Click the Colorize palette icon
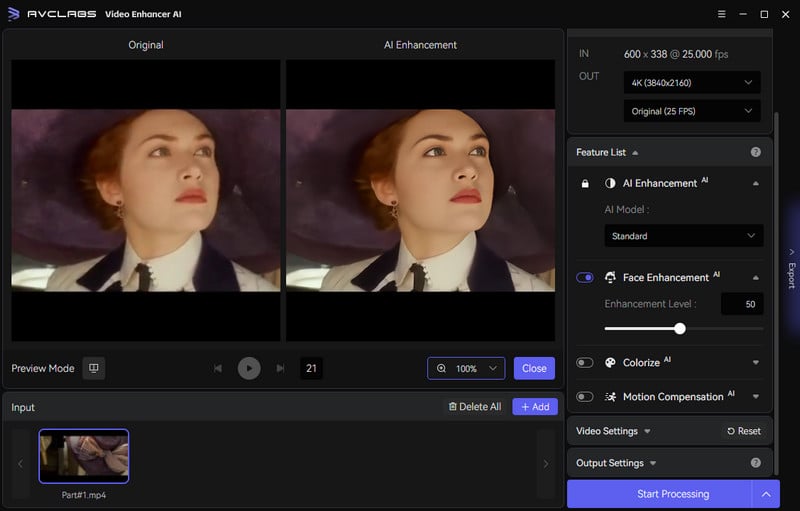Viewport: 800px width, 511px height. point(610,363)
